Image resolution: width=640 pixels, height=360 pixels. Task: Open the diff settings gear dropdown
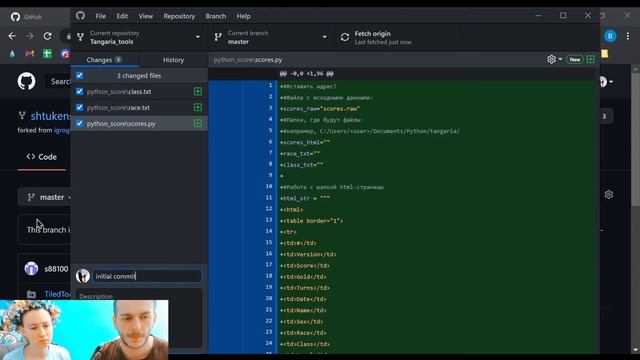[554, 60]
